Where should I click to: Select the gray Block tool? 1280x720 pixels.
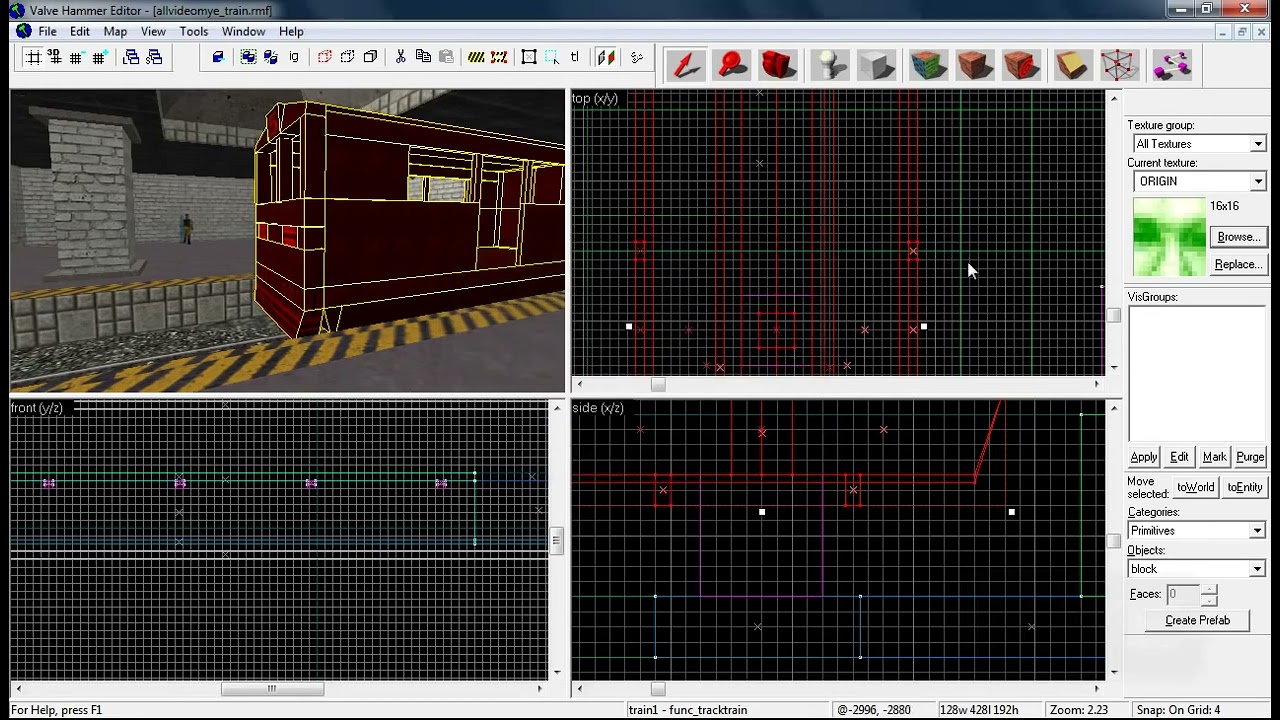pyautogui.click(x=877, y=65)
